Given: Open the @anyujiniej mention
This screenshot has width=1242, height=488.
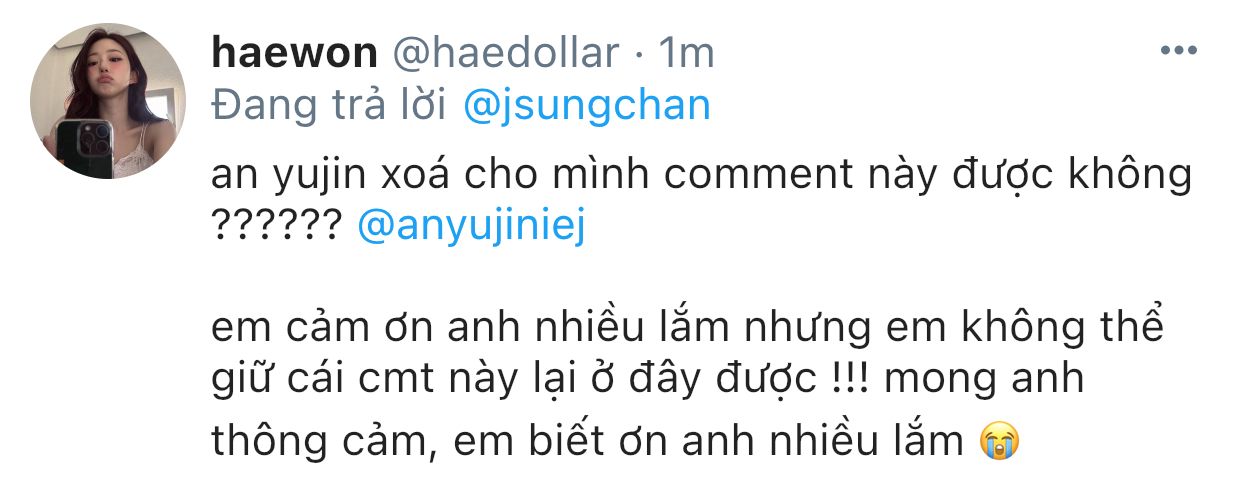Looking at the screenshot, I should tap(470, 227).
